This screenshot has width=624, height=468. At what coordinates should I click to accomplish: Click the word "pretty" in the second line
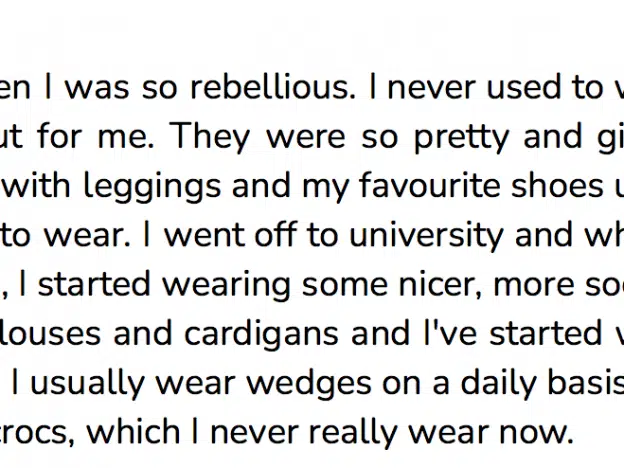[462, 139]
